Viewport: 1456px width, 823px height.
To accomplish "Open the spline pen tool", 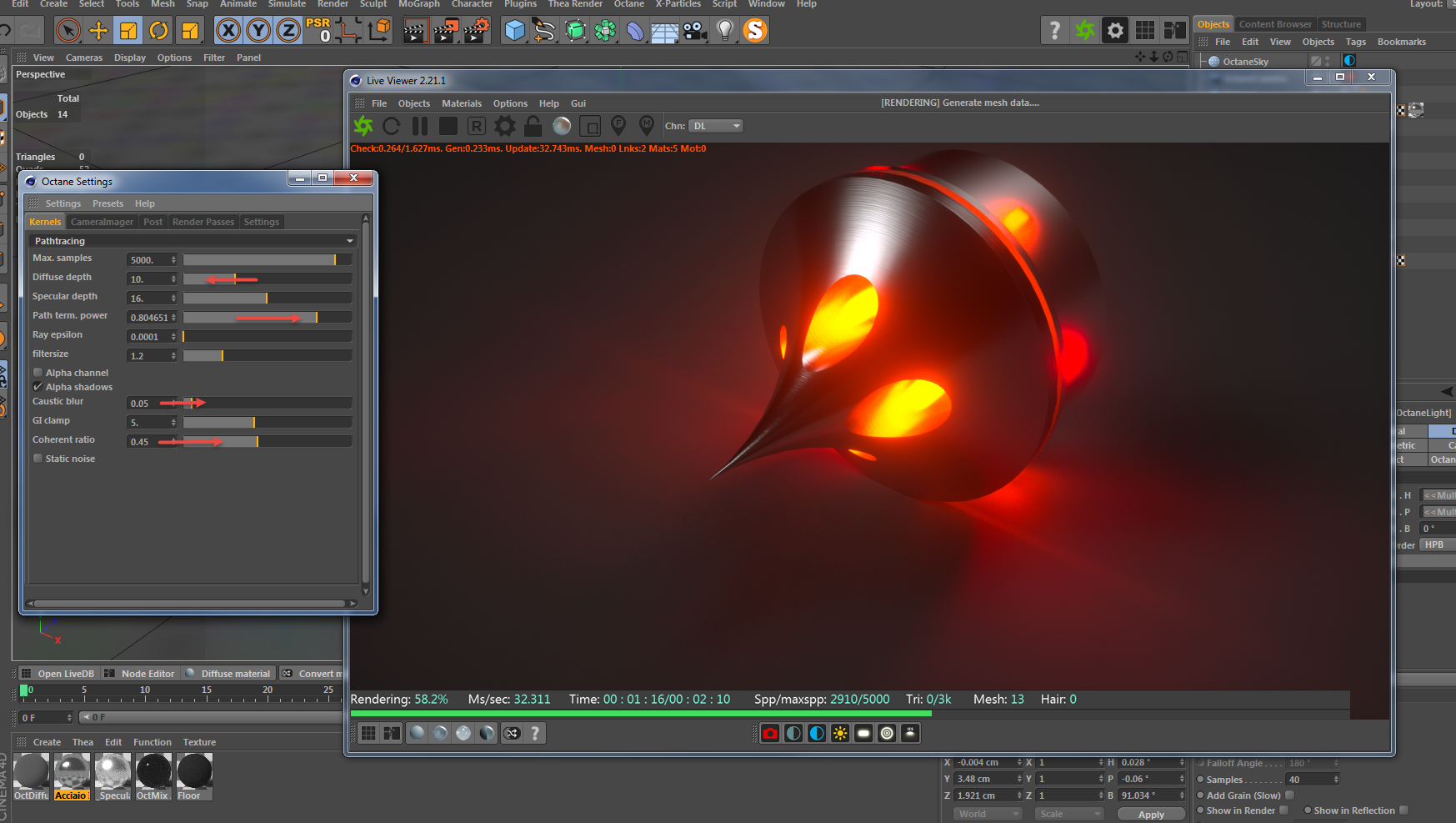I will coord(545,31).
